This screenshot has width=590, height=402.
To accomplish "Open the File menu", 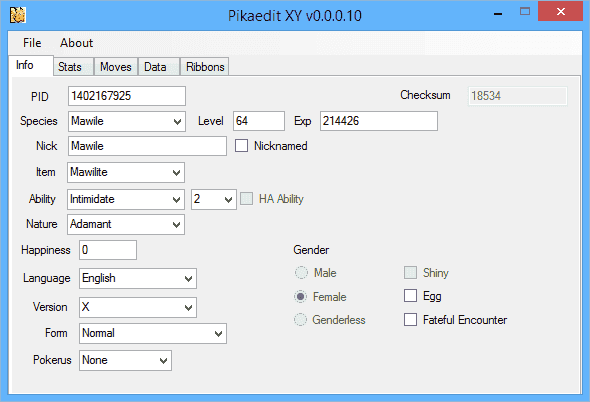I will [32, 43].
